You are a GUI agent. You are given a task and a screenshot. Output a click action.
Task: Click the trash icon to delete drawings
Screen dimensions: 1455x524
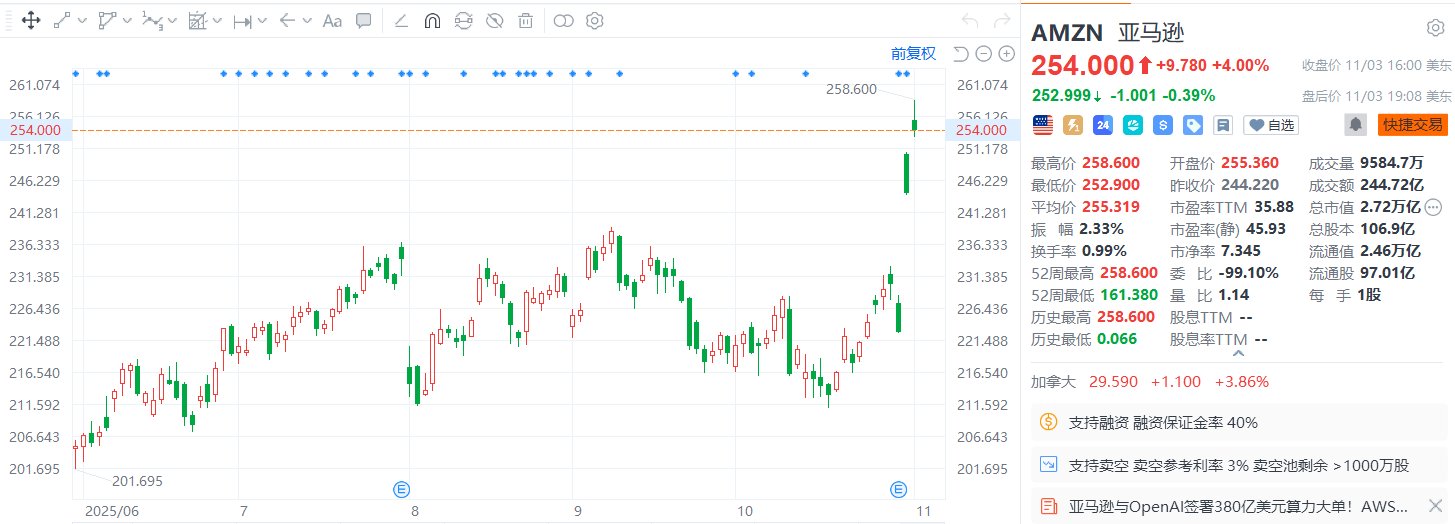pyautogui.click(x=525, y=20)
